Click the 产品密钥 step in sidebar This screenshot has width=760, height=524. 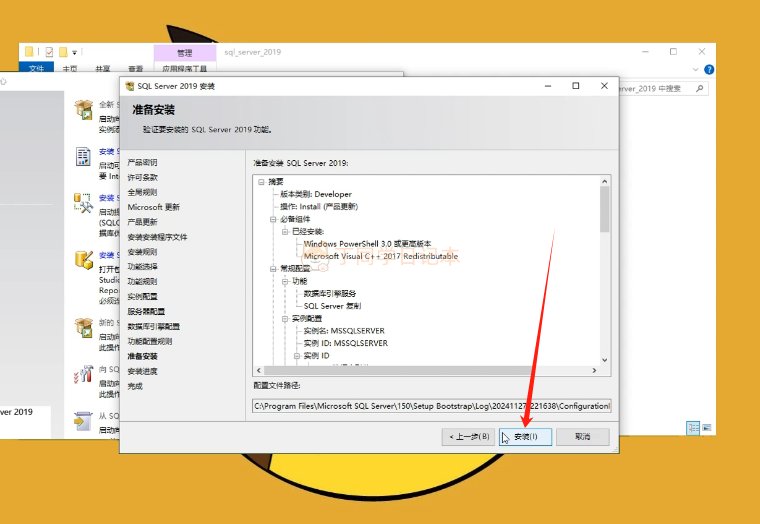point(142,162)
